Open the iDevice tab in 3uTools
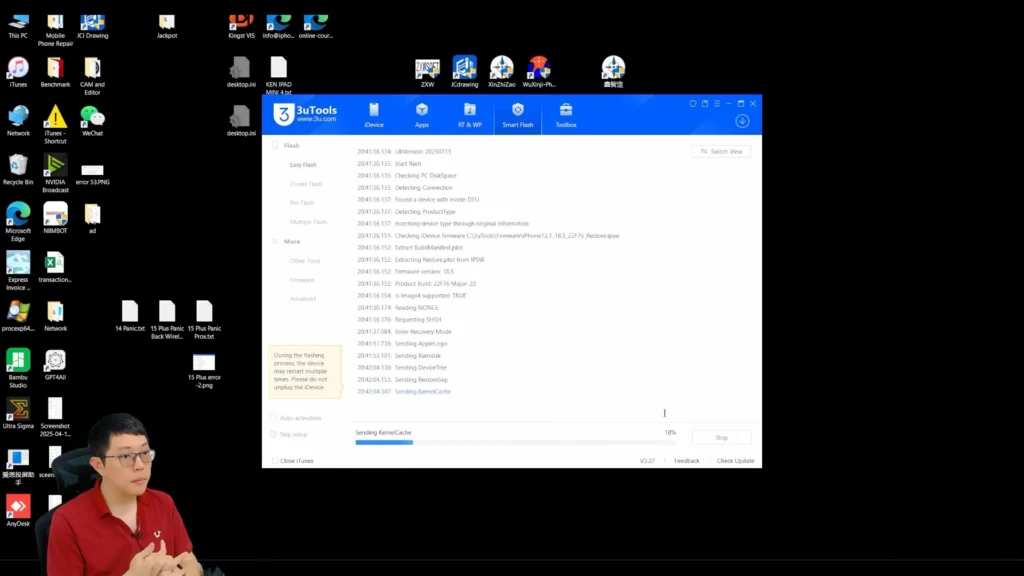1024x576 pixels. click(374, 115)
